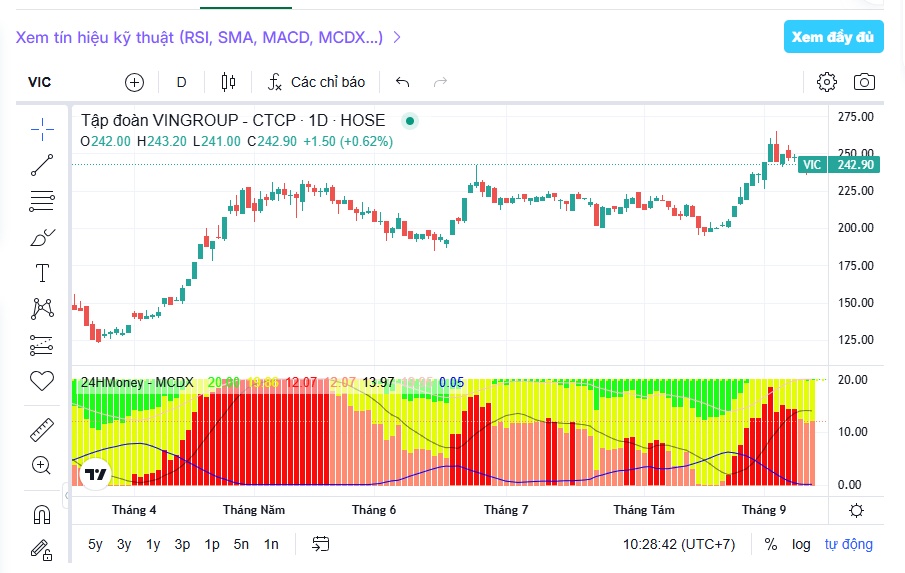Image resolution: width=905 pixels, height=573 pixels.
Task: Click the 275.00 price axis label
Action: [x=856, y=117]
